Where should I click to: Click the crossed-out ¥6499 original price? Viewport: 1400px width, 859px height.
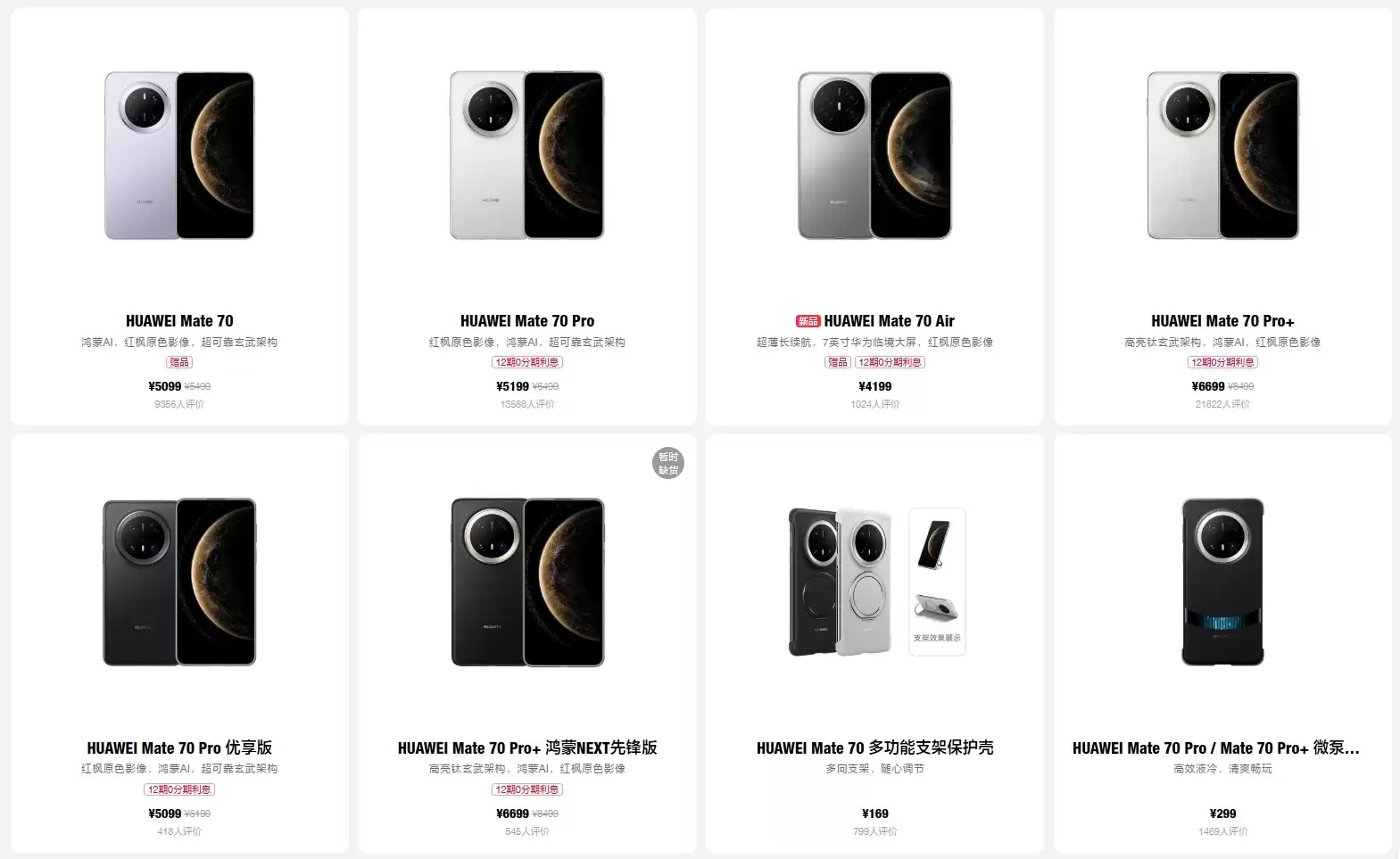pos(545,386)
